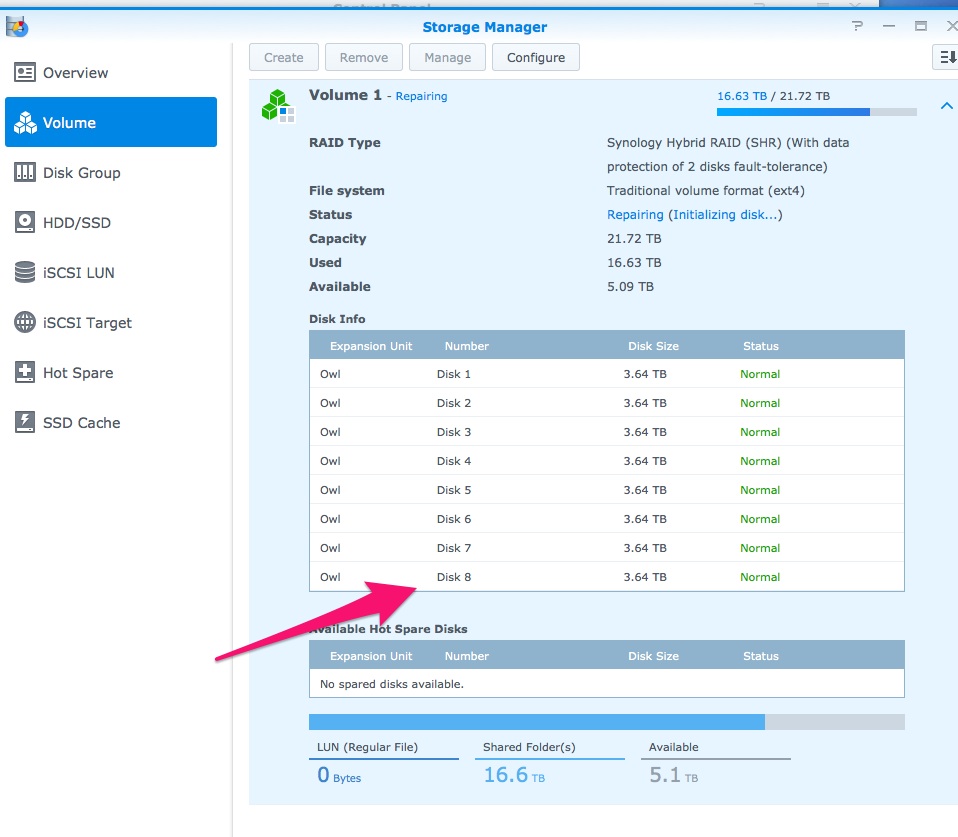This screenshot has height=837, width=958.
Task: Open the help question mark icon
Action: point(857,26)
